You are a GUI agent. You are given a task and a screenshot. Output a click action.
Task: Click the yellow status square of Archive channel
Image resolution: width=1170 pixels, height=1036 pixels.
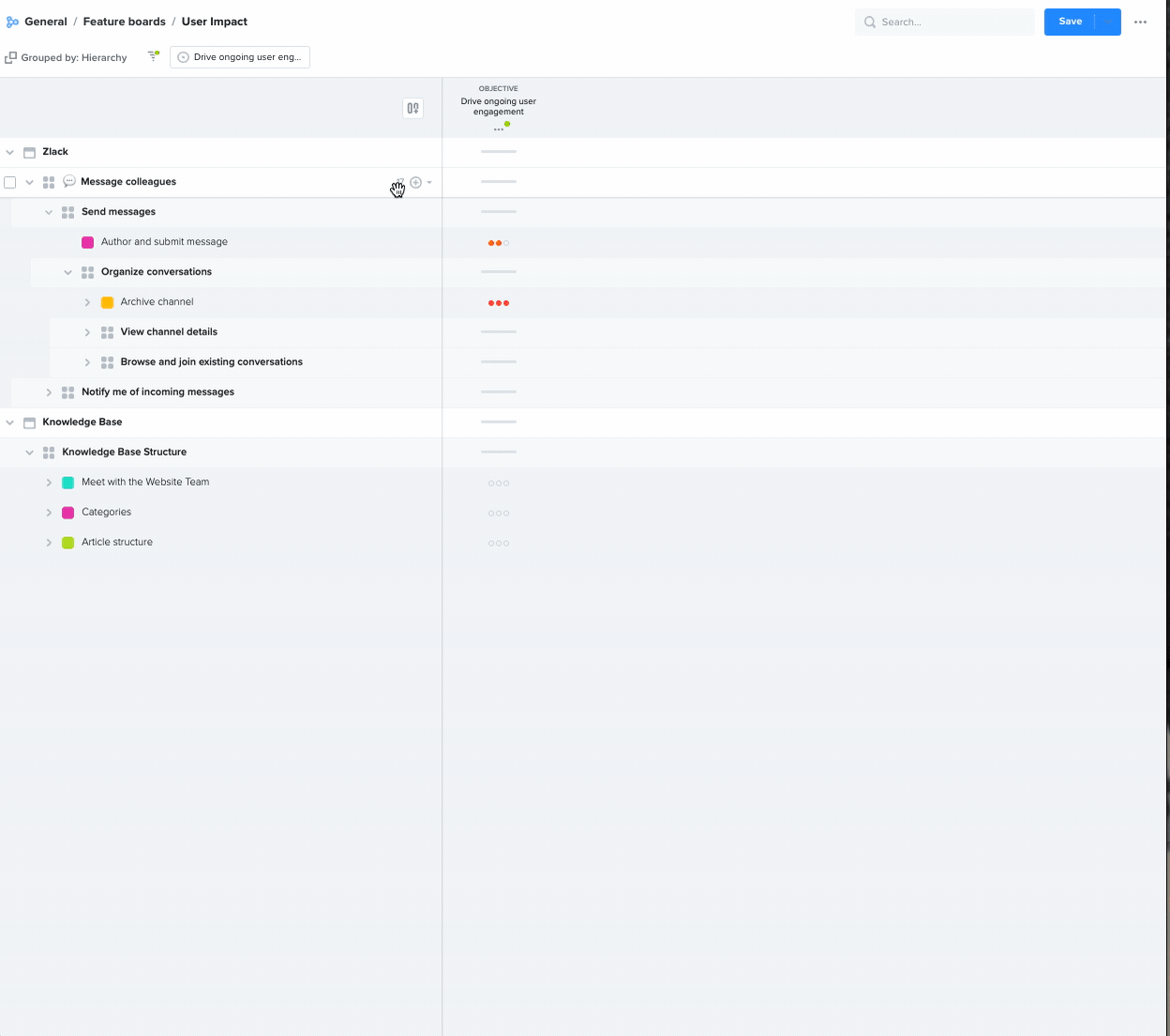tap(107, 302)
